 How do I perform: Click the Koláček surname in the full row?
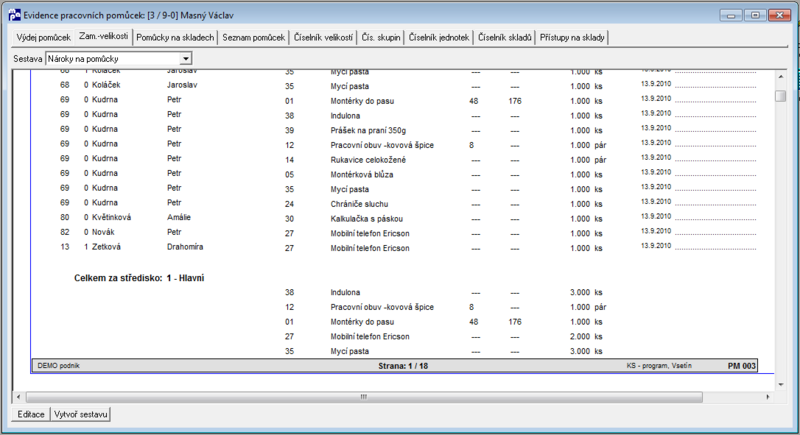tap(106, 85)
